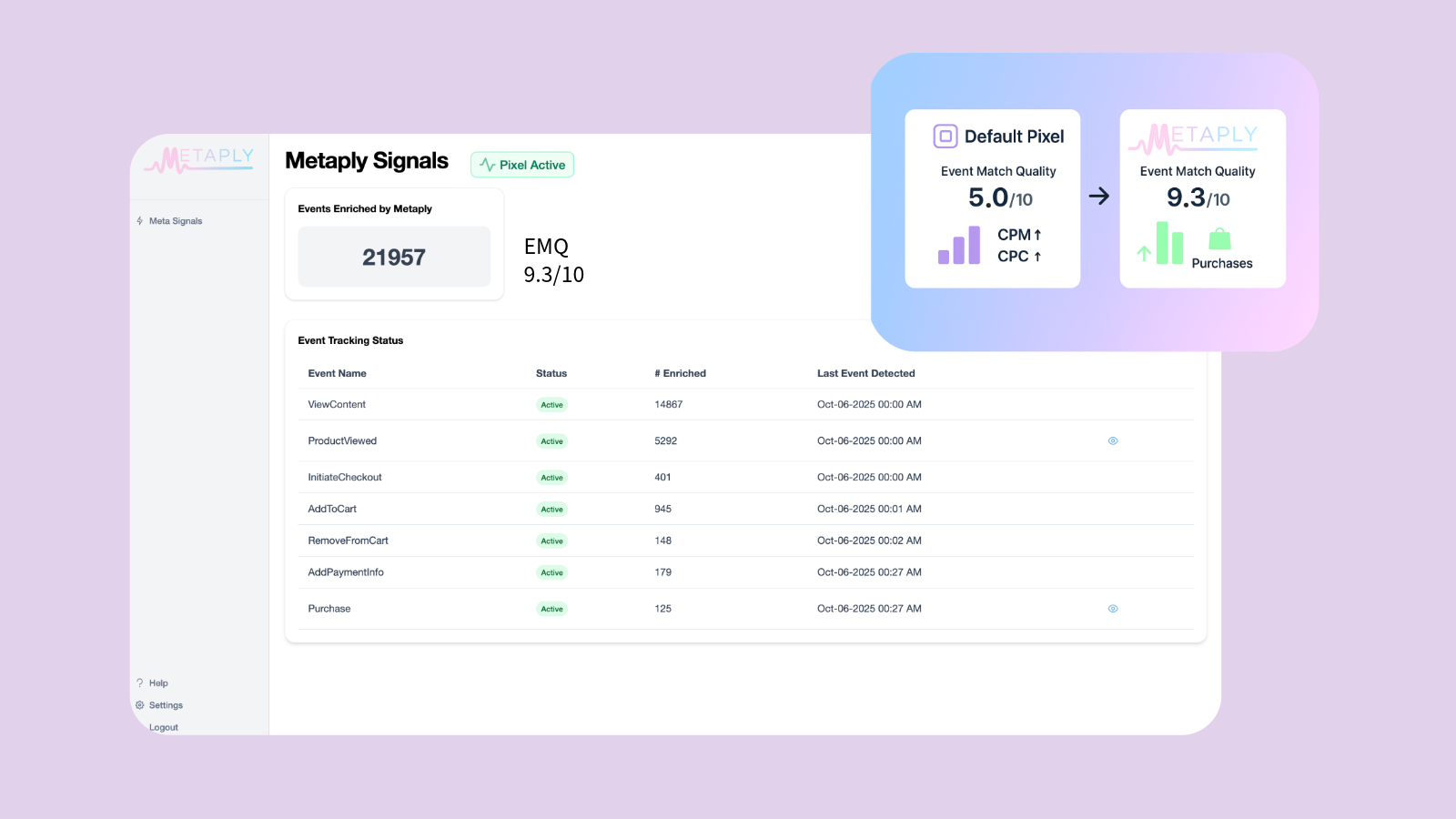1456x819 pixels.
Task: Click the enriched count 945
Action: coord(663,510)
